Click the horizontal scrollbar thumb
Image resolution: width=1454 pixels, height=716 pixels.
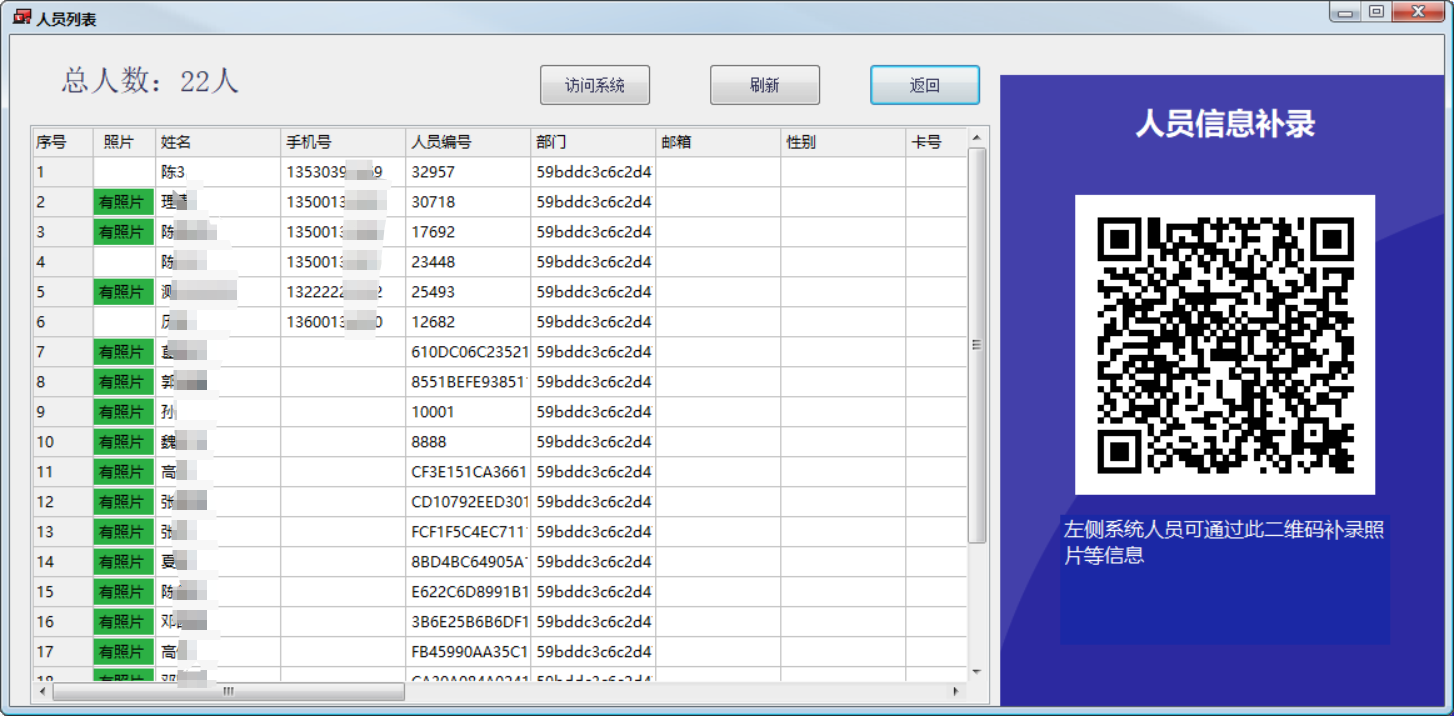(228, 691)
